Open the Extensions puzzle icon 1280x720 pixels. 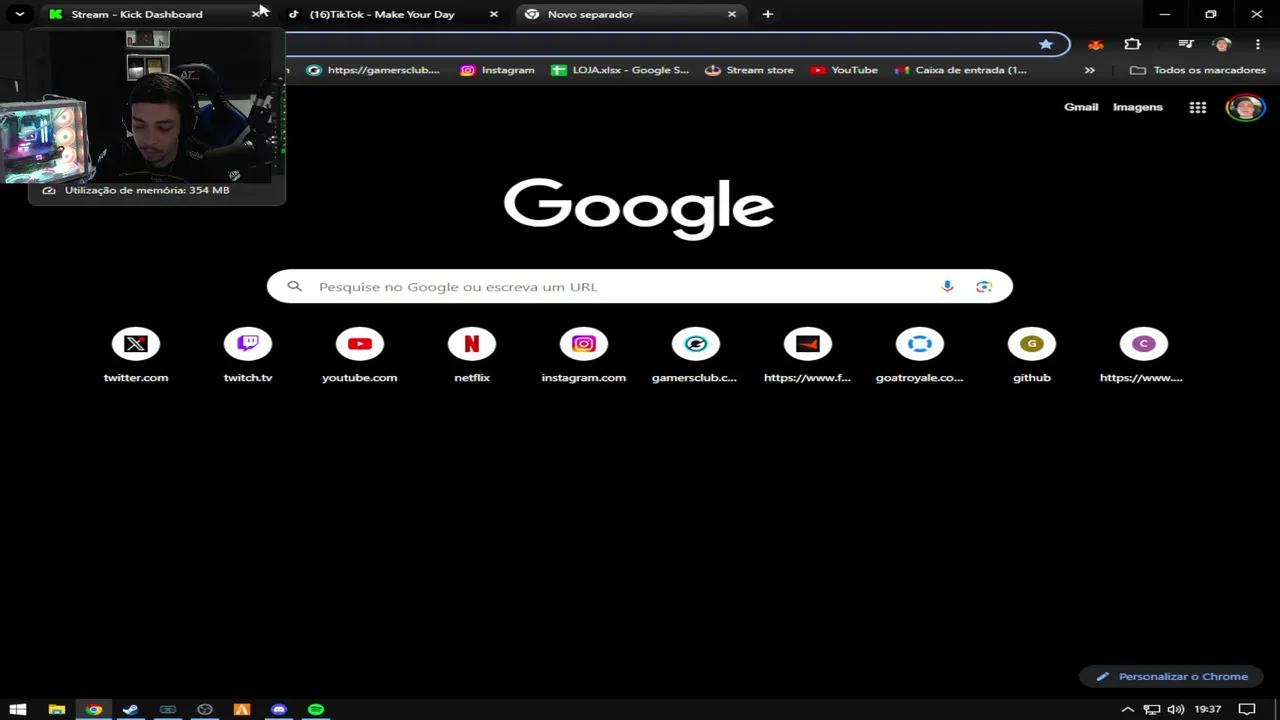(x=1132, y=44)
